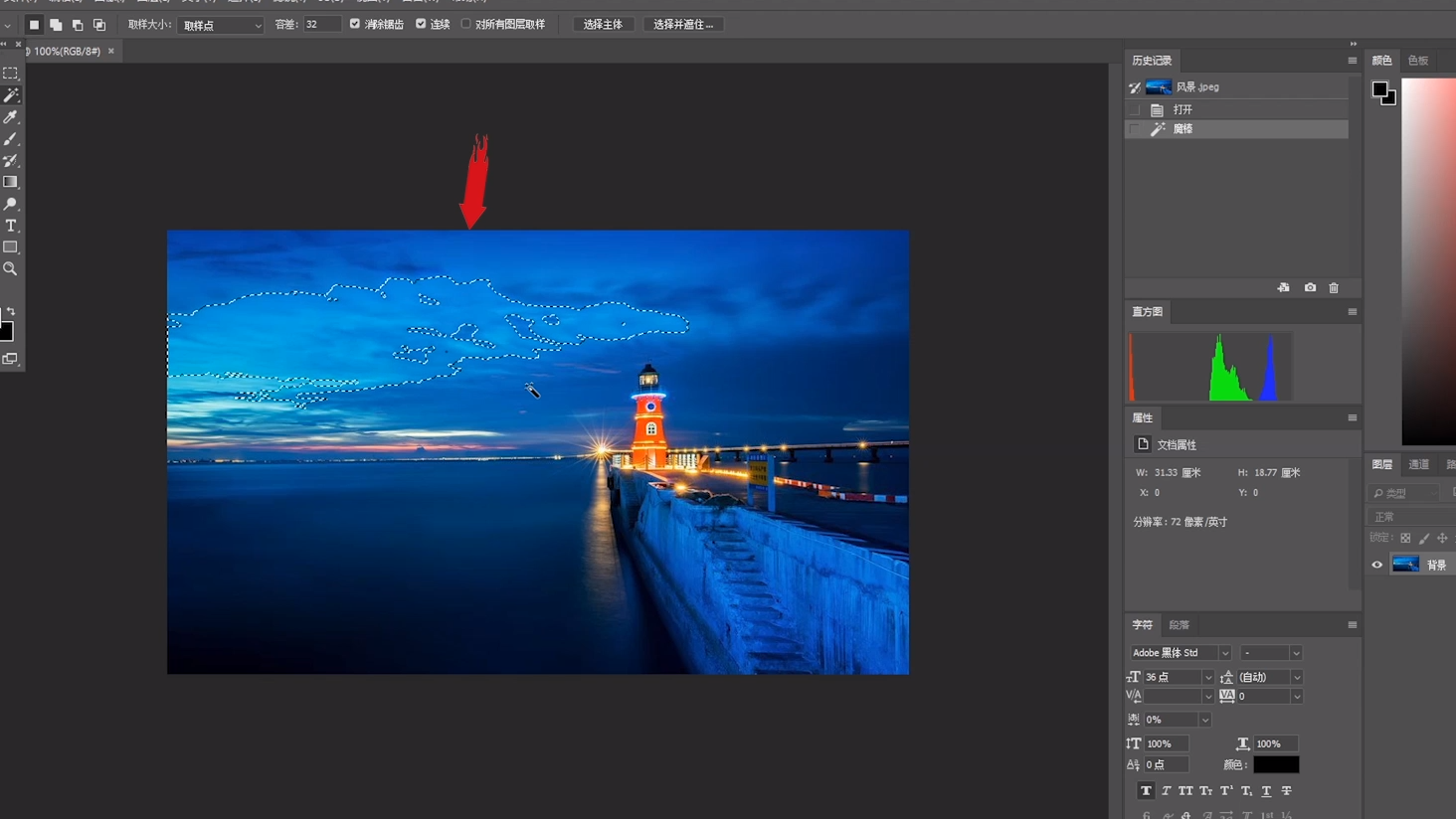Toggle All Caps text style
Image resolution: width=1456 pixels, height=819 pixels.
(x=1185, y=791)
